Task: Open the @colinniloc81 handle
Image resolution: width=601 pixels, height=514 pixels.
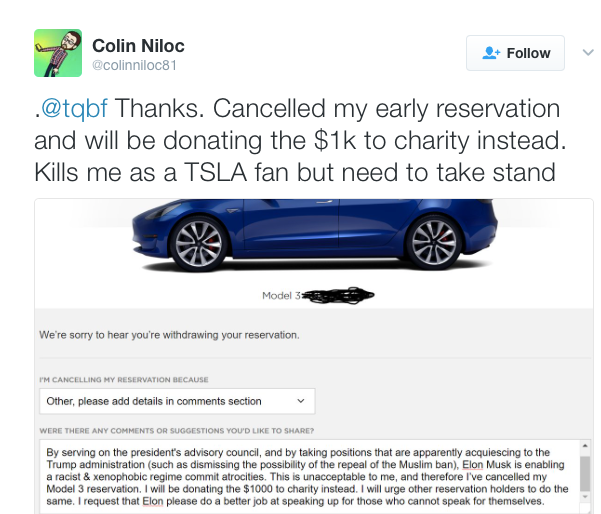Action: (134, 65)
